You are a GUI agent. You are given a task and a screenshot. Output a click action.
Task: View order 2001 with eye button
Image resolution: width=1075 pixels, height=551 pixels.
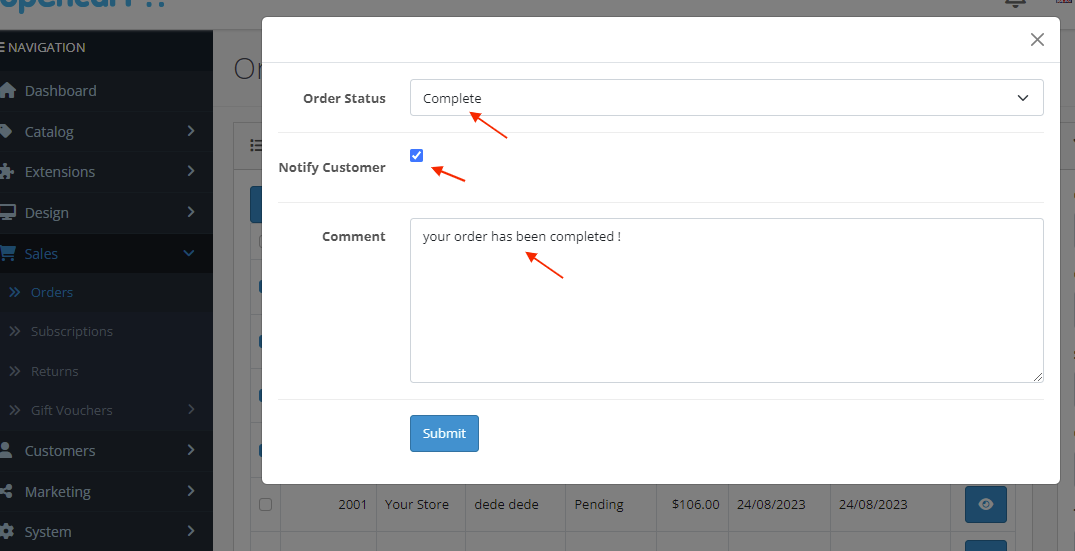point(985,505)
